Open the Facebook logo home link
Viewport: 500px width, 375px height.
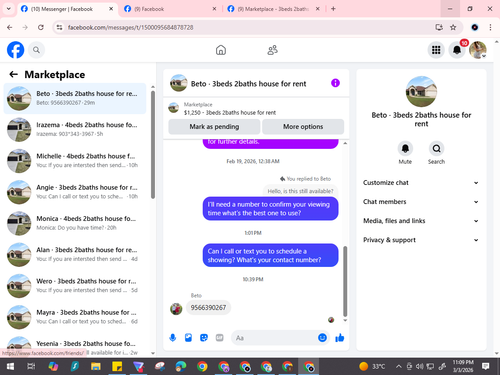coord(16,50)
